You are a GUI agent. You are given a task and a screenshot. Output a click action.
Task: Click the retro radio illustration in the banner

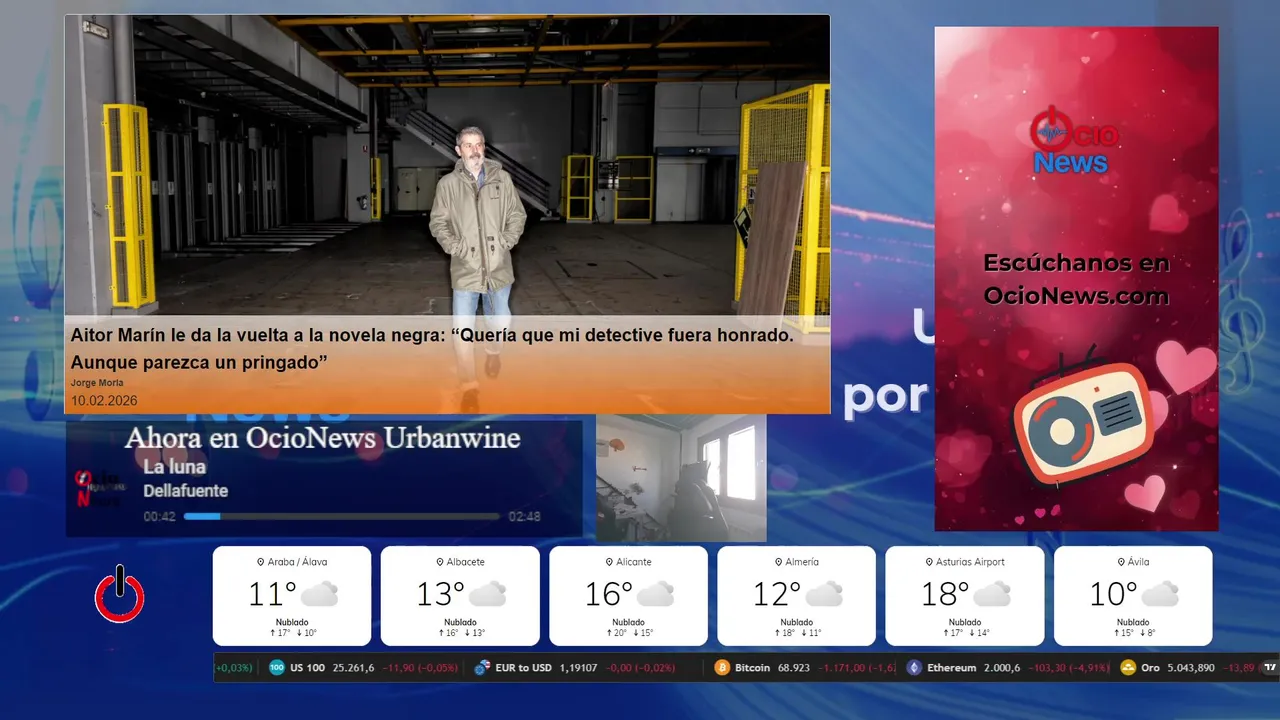(1083, 420)
